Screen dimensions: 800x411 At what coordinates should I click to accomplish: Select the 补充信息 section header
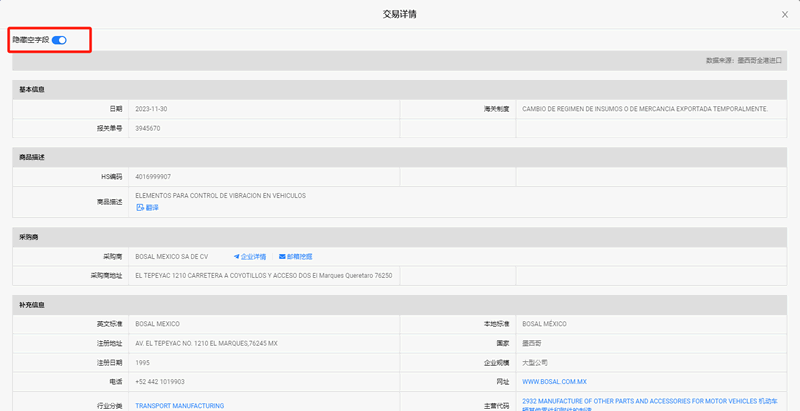click(399, 305)
